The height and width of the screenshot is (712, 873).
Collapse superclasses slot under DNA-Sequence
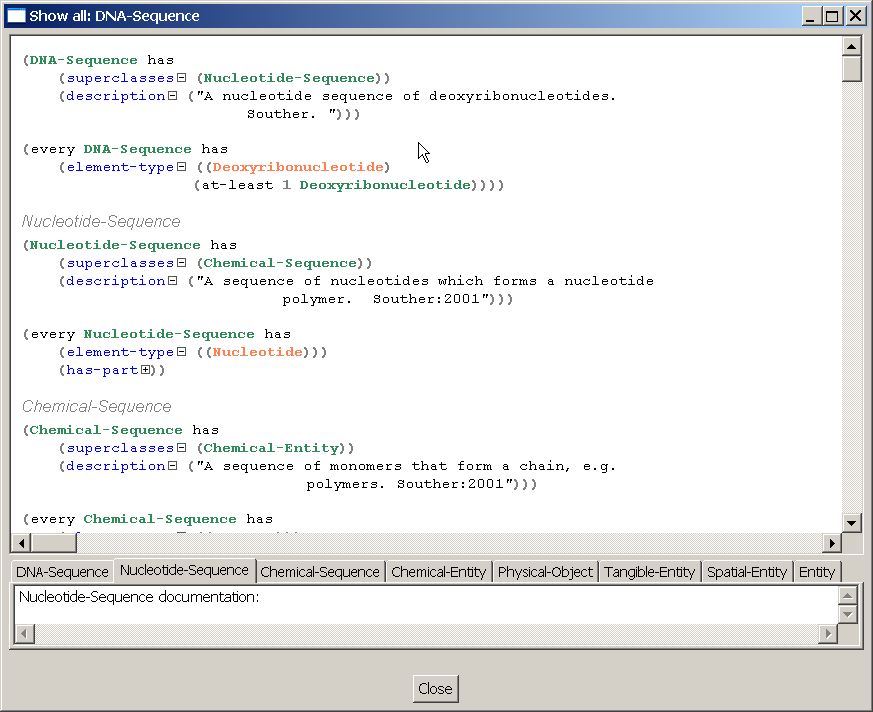[182, 78]
